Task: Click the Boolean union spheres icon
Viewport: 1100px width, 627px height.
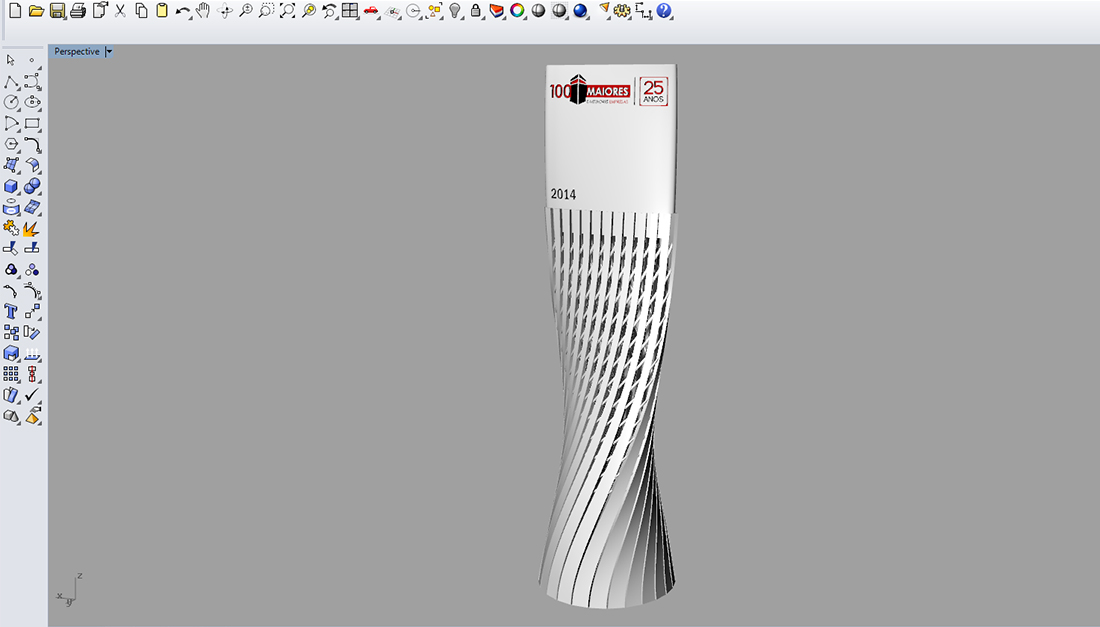Action: click(32, 187)
